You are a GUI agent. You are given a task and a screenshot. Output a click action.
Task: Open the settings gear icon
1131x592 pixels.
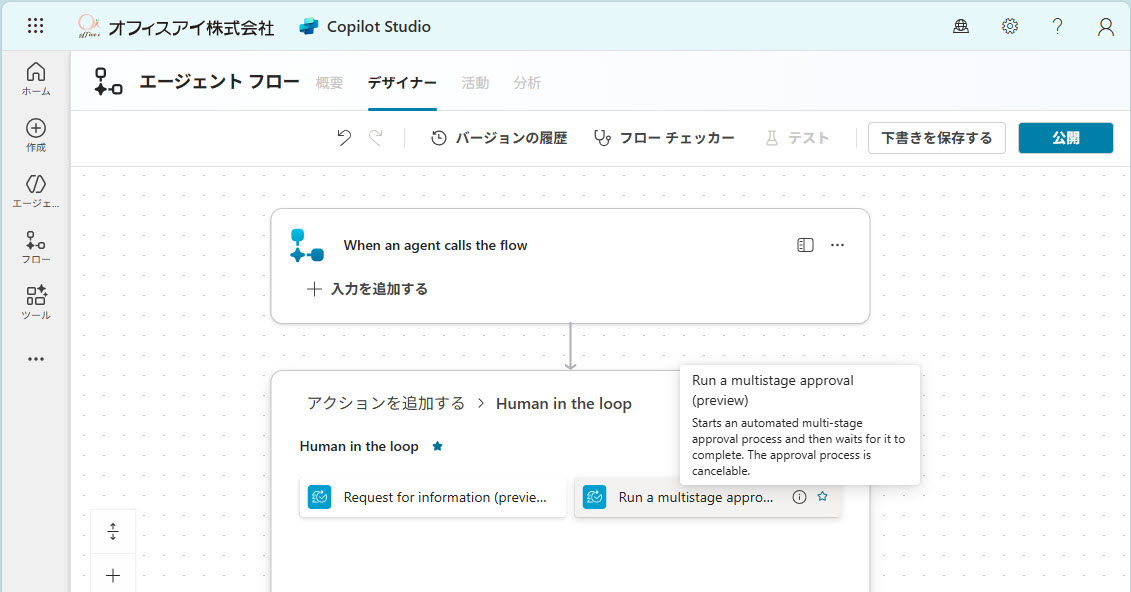point(1010,27)
